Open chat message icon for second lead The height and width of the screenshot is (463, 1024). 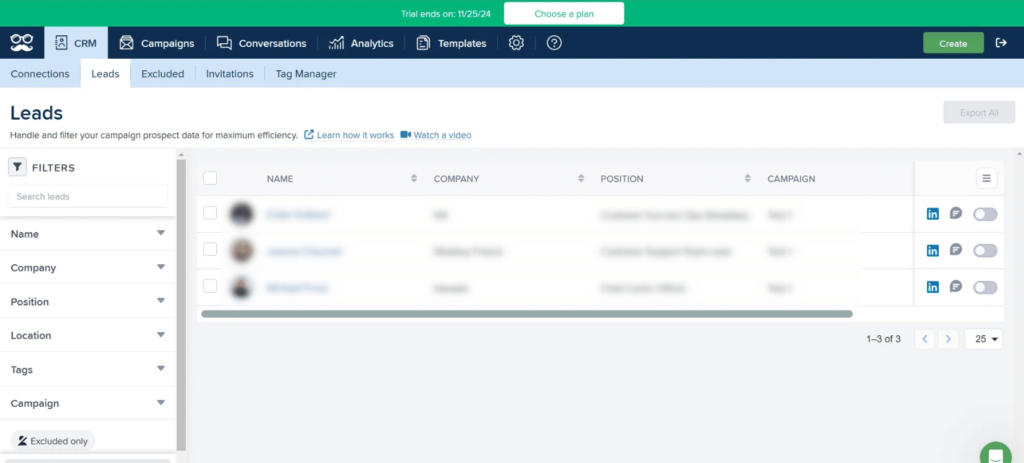(x=956, y=250)
